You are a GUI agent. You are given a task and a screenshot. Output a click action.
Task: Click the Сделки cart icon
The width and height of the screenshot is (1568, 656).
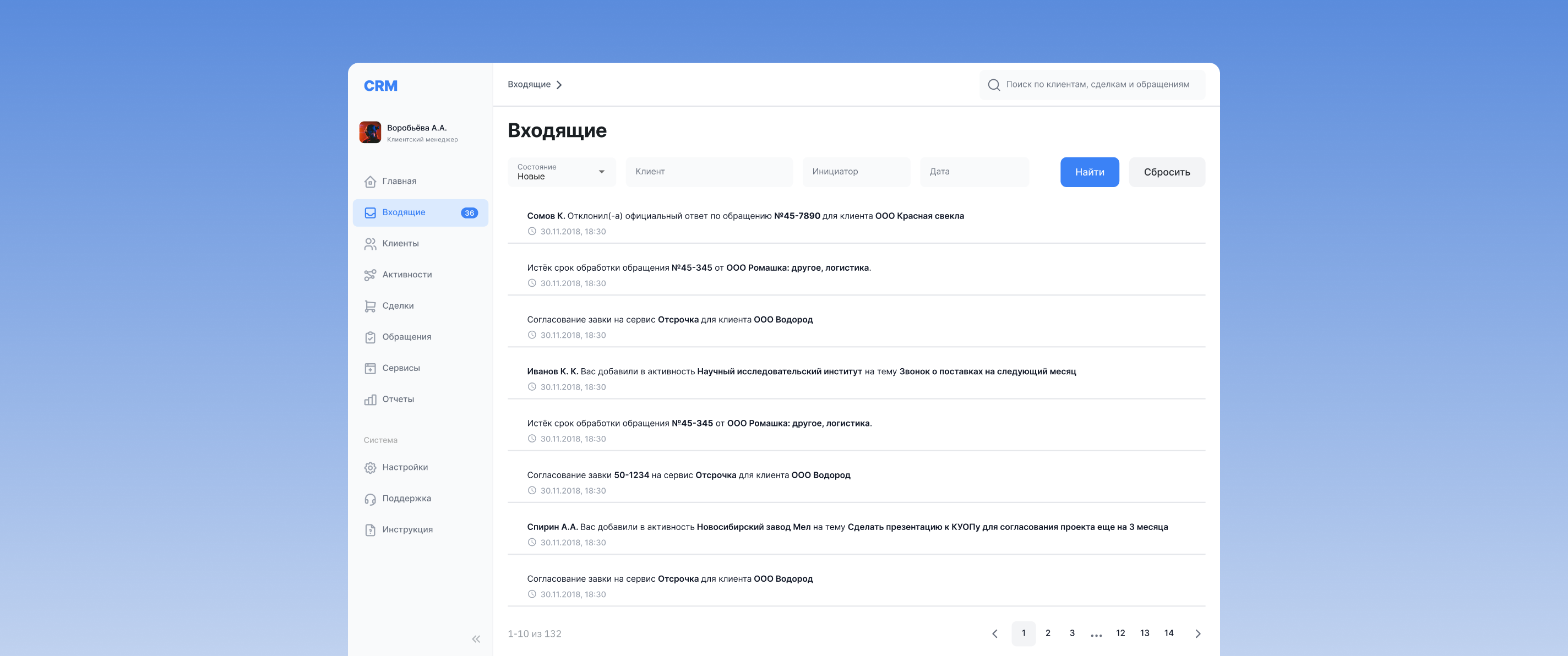[370, 306]
